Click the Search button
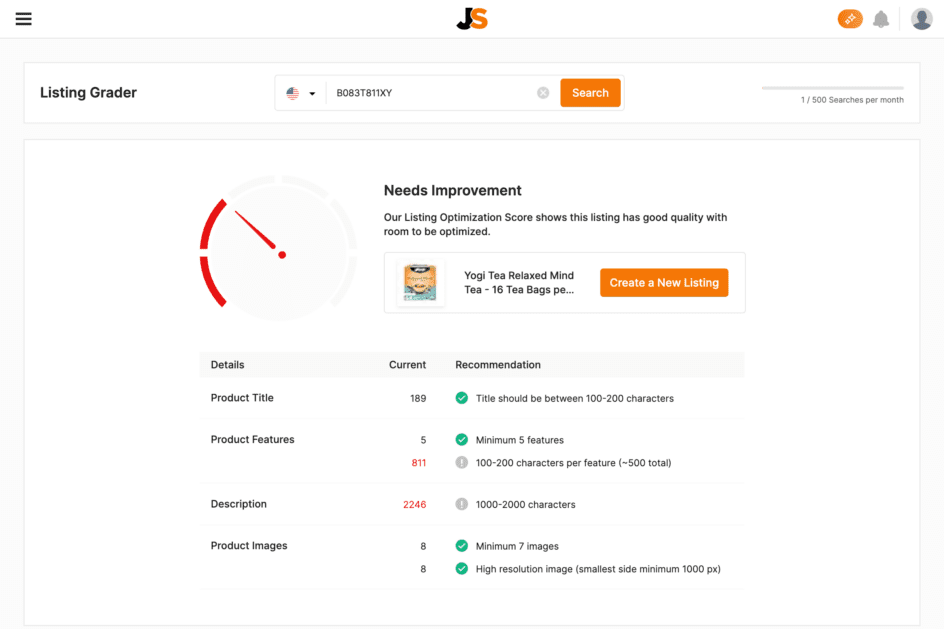The width and height of the screenshot is (944, 629). [x=590, y=93]
